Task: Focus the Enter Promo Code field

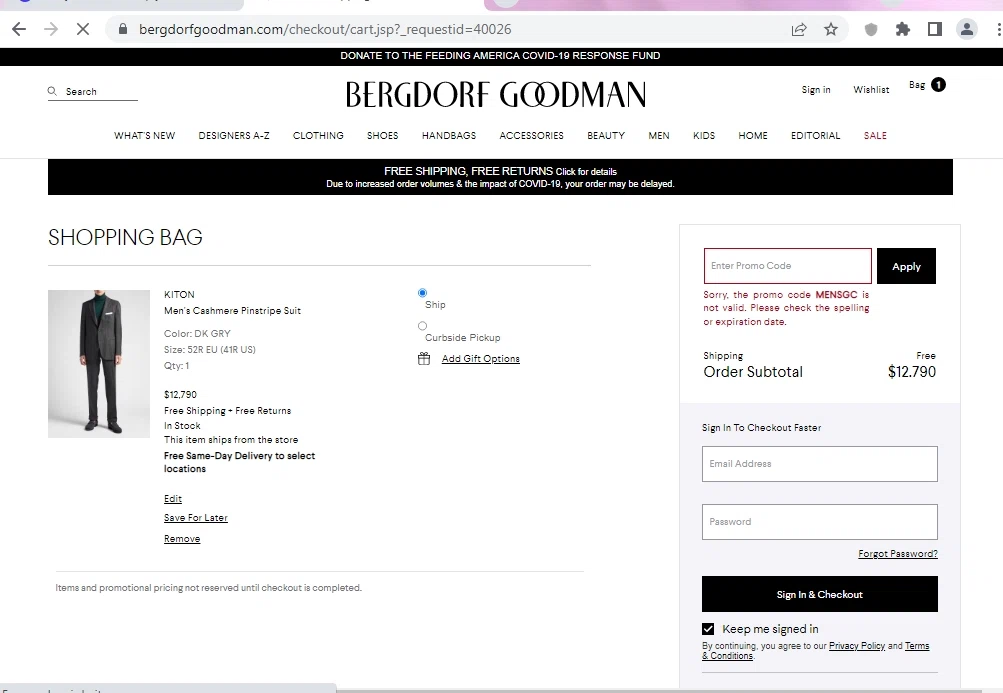Action: (x=788, y=266)
